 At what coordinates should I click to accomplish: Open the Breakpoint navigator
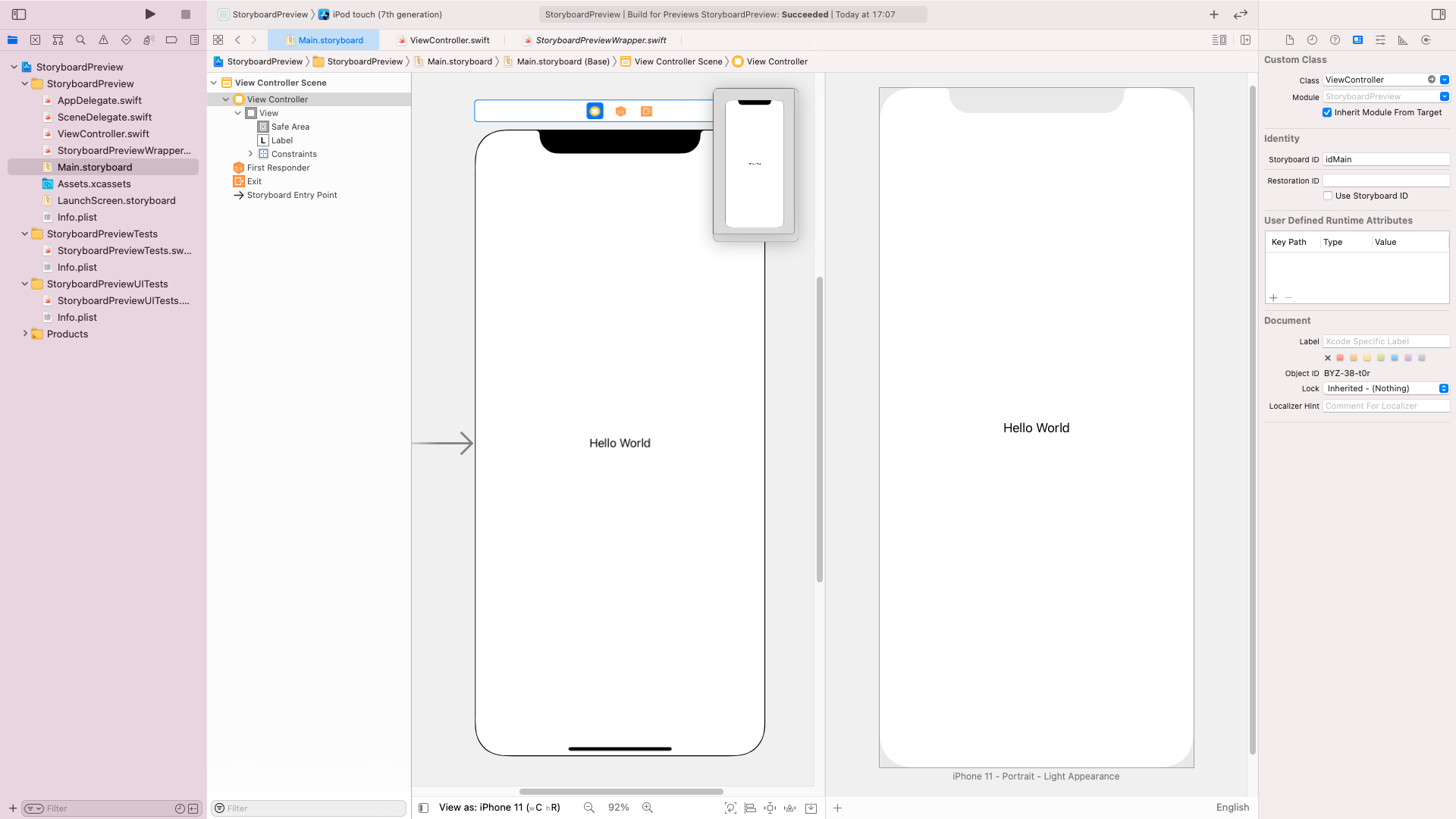126,39
